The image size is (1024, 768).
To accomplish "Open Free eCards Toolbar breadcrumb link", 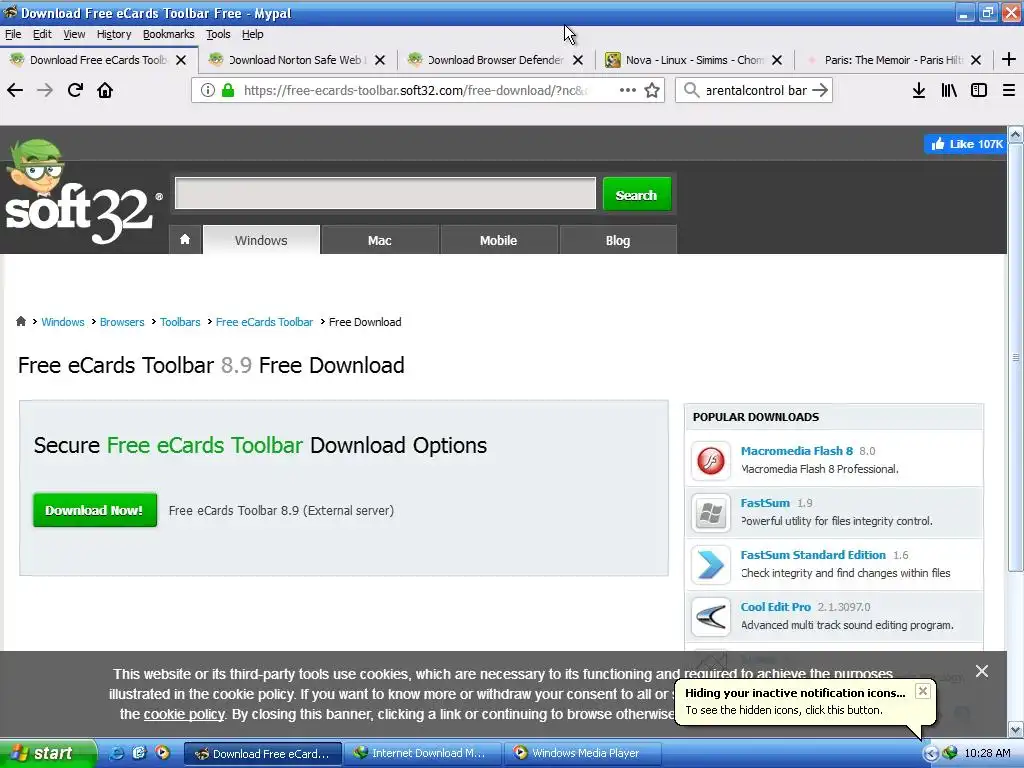I will coord(264,322).
